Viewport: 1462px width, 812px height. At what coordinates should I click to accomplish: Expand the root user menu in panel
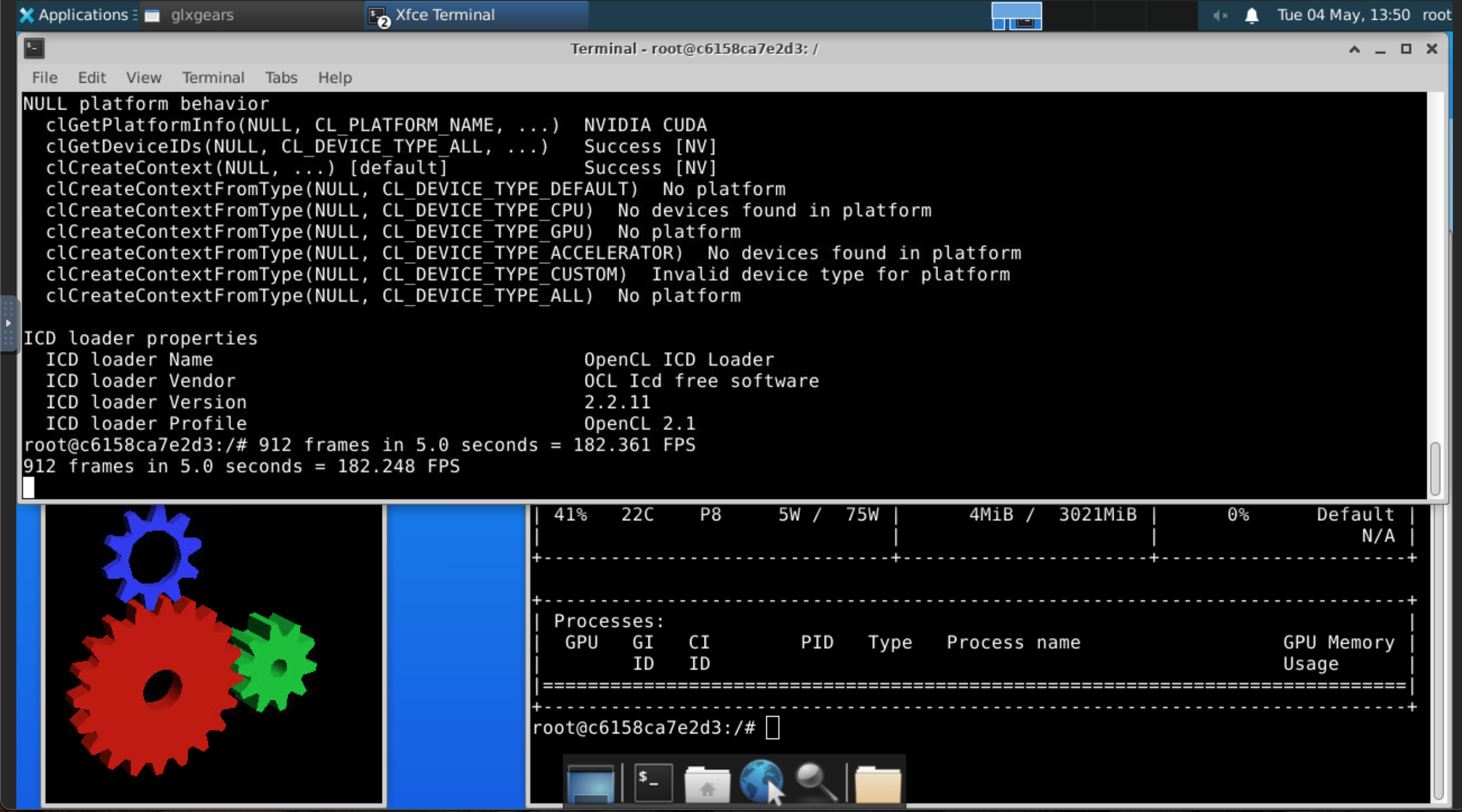1436,15
